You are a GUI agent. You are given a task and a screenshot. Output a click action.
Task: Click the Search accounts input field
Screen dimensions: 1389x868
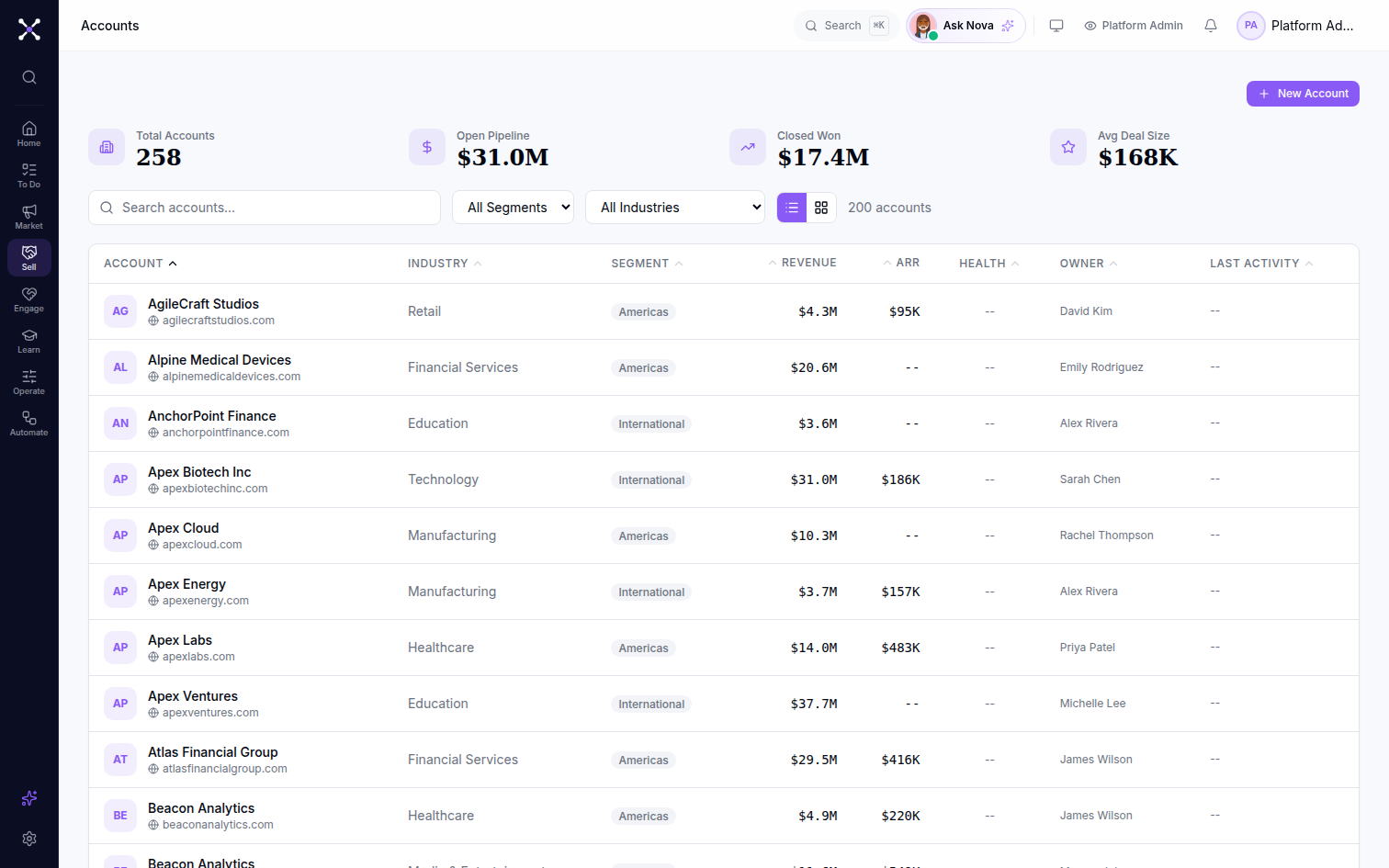click(265, 208)
